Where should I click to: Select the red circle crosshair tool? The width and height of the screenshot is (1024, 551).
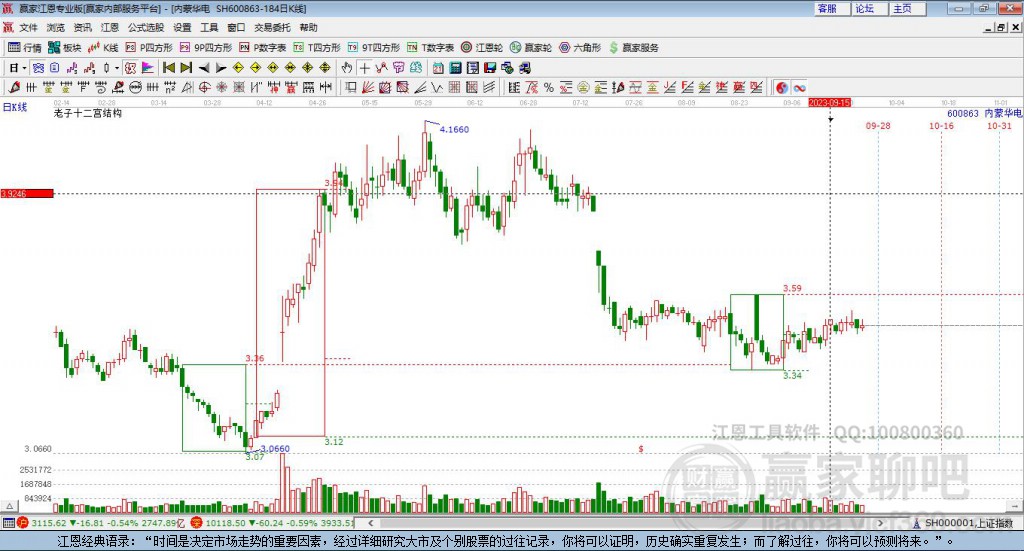click(204, 87)
